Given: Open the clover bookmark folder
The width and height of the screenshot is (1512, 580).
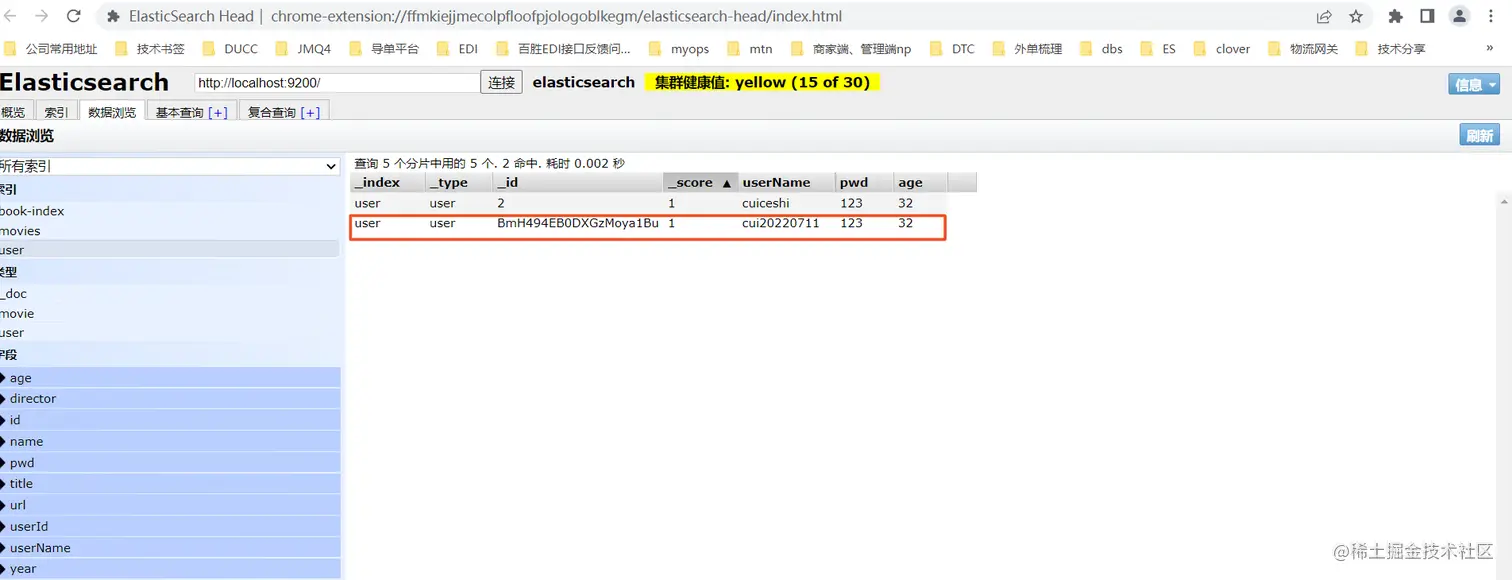Looking at the screenshot, I should pos(1222,48).
